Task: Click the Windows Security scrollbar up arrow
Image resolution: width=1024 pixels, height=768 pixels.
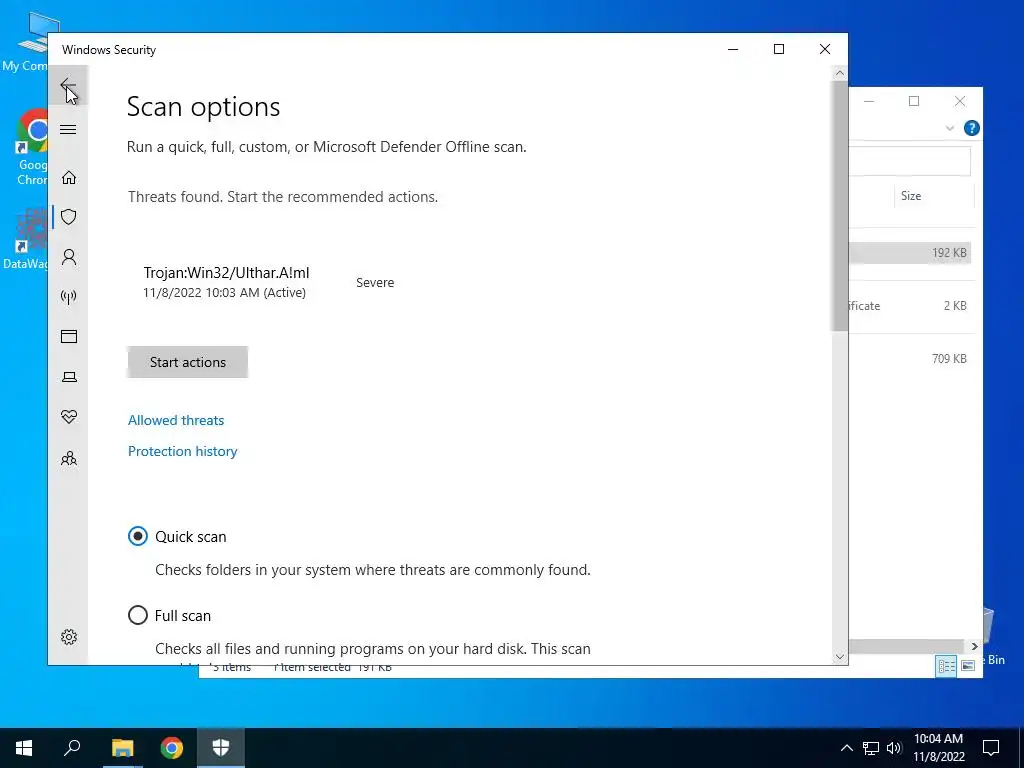Action: point(840,73)
